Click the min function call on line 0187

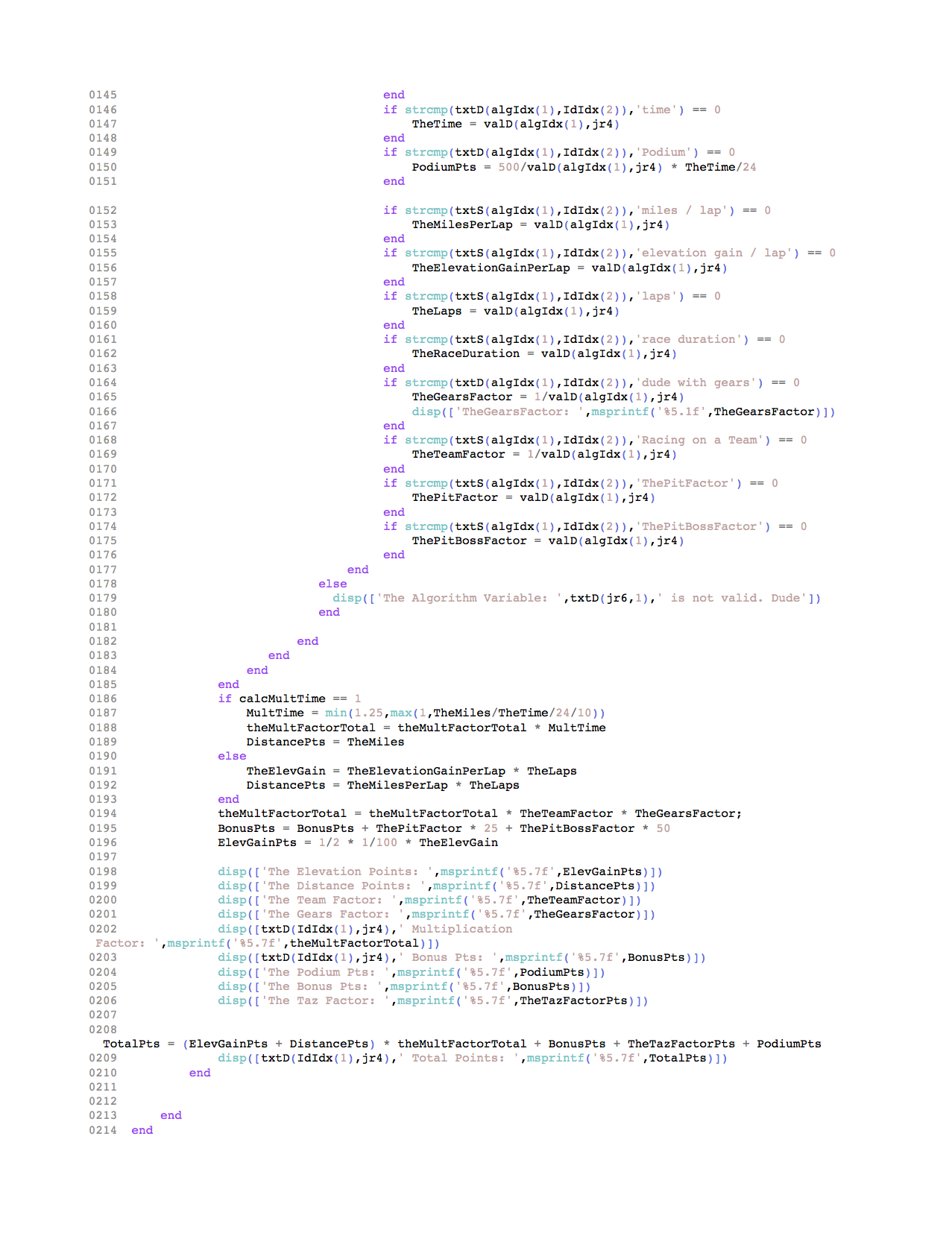[x=335, y=713]
